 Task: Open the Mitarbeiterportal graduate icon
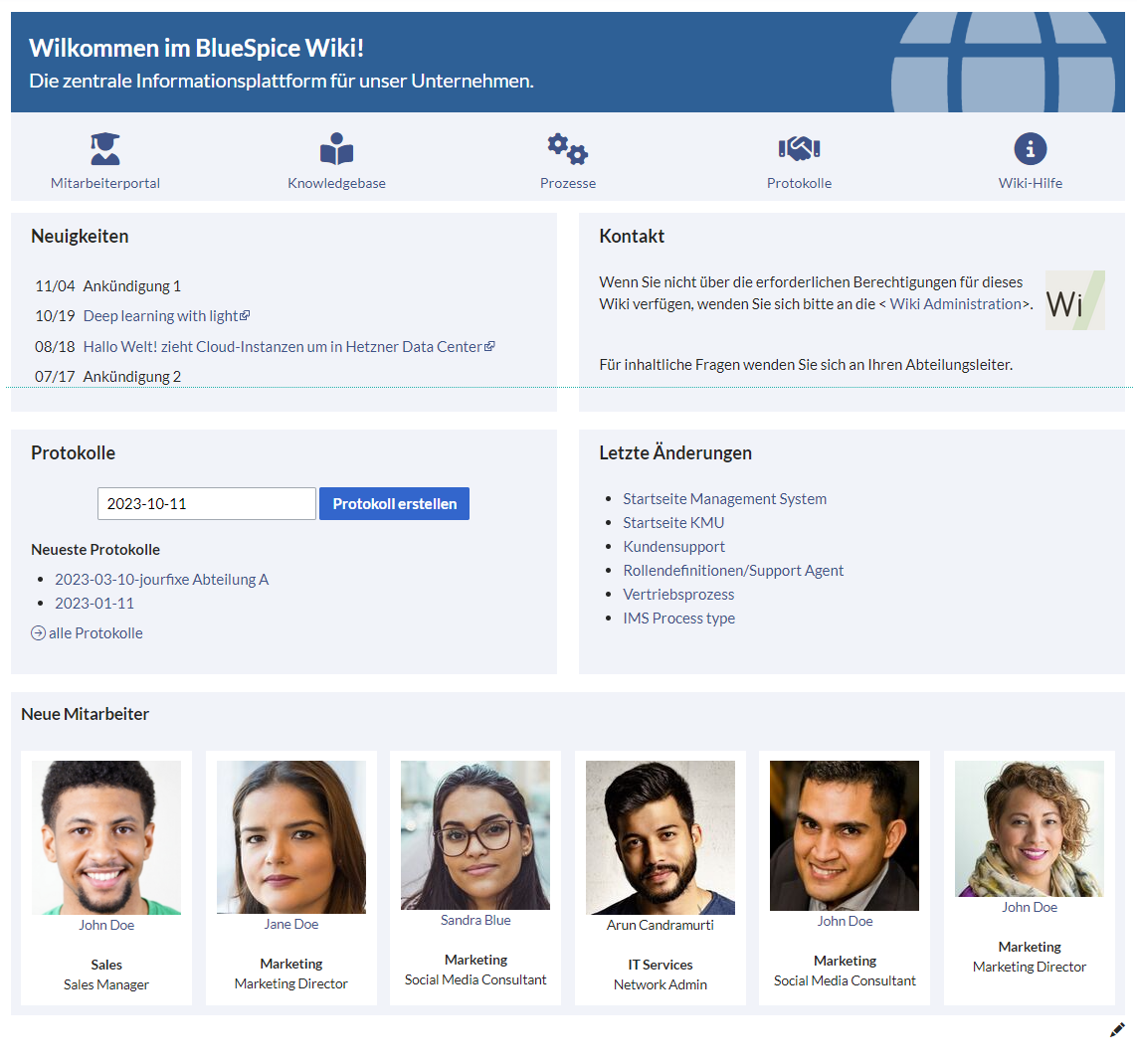[x=105, y=148]
